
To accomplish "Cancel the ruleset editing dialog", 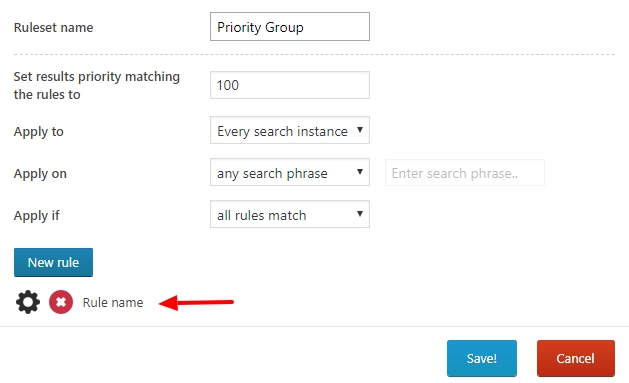I will [576, 358].
